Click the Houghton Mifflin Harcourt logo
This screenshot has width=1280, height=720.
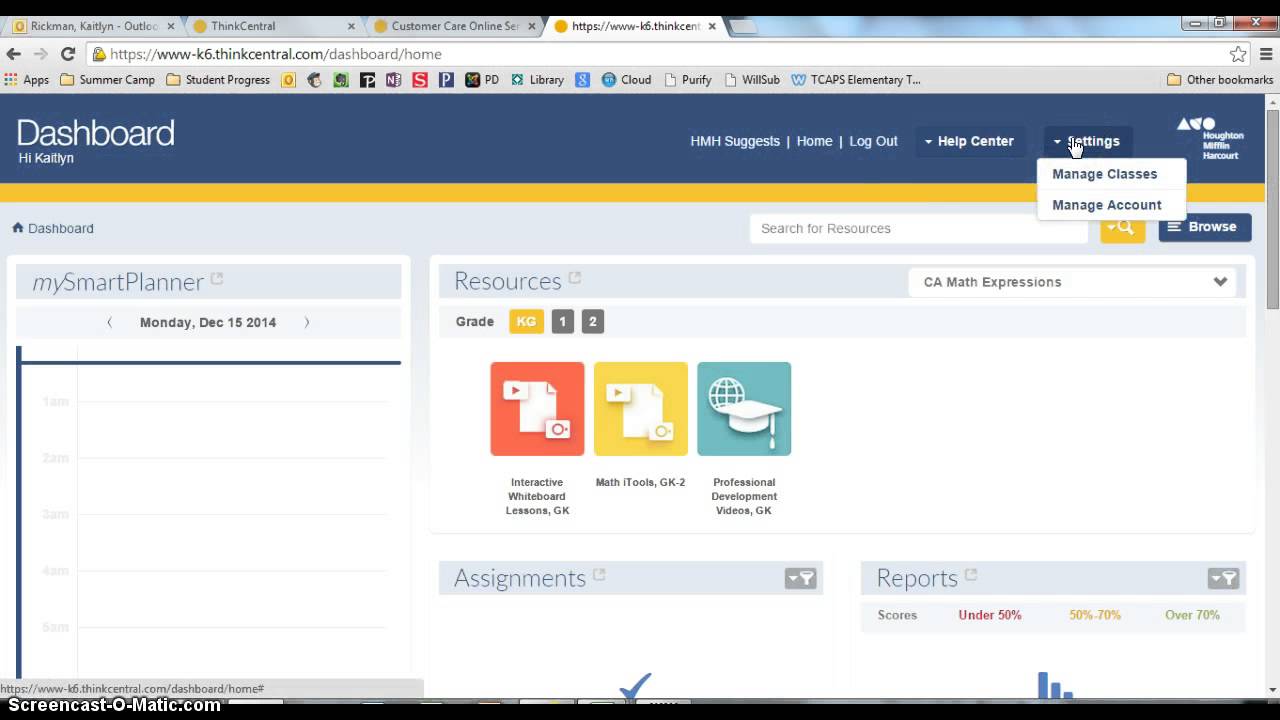pos(1210,139)
